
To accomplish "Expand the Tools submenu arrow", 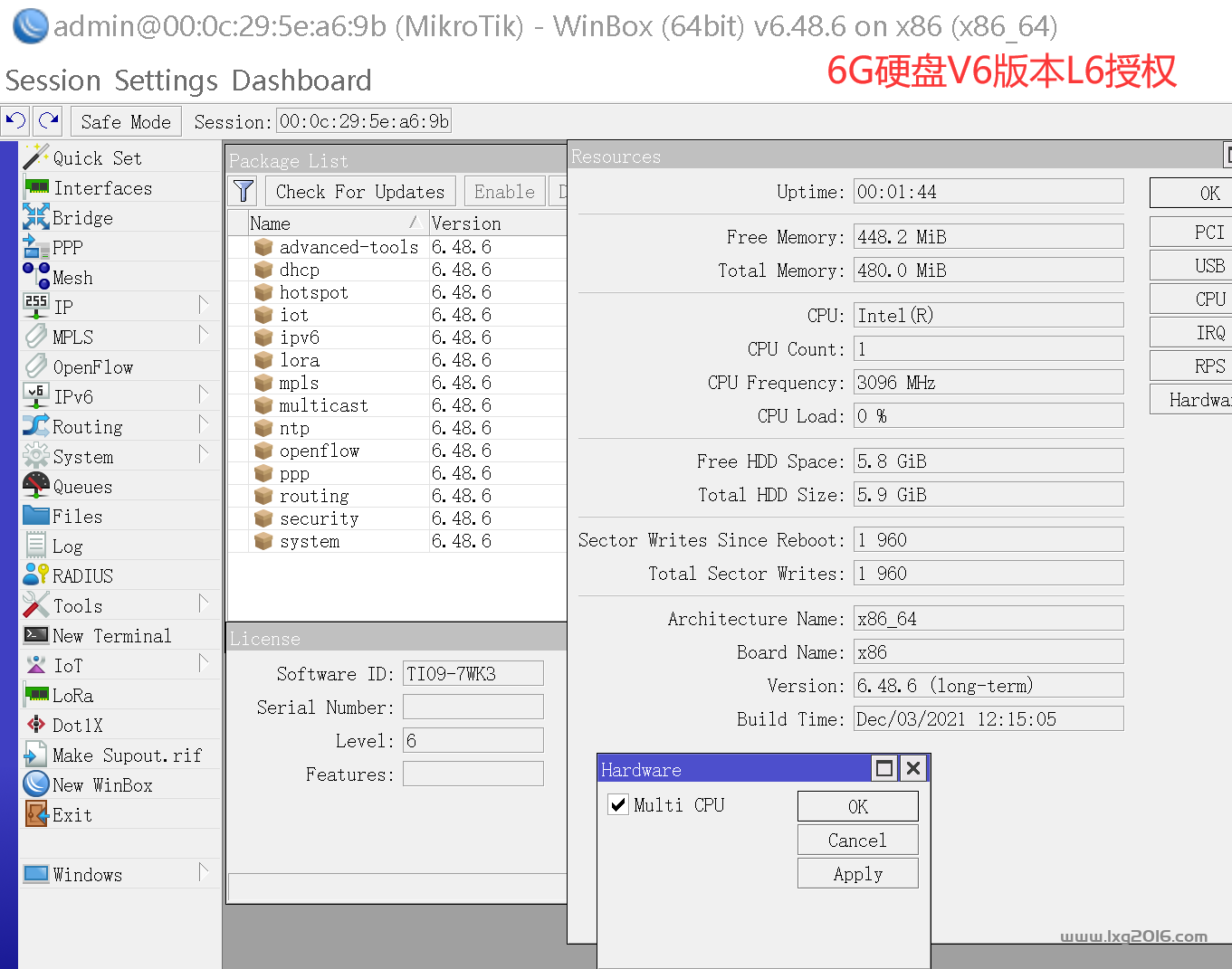I will click(204, 604).
